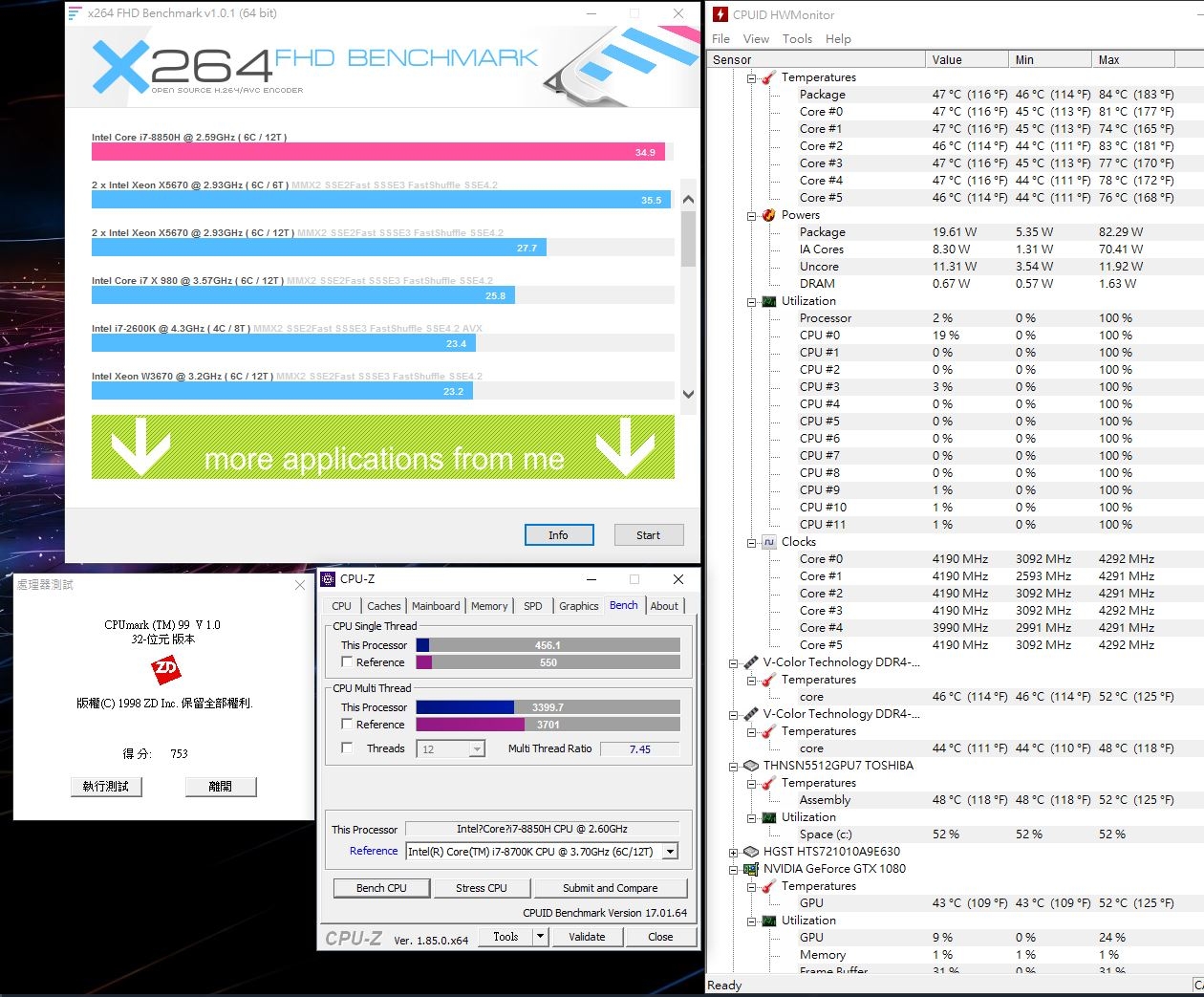This screenshot has width=1204, height=997.
Task: Switch to the Mainboard tab in CPU-Z
Action: (x=436, y=606)
